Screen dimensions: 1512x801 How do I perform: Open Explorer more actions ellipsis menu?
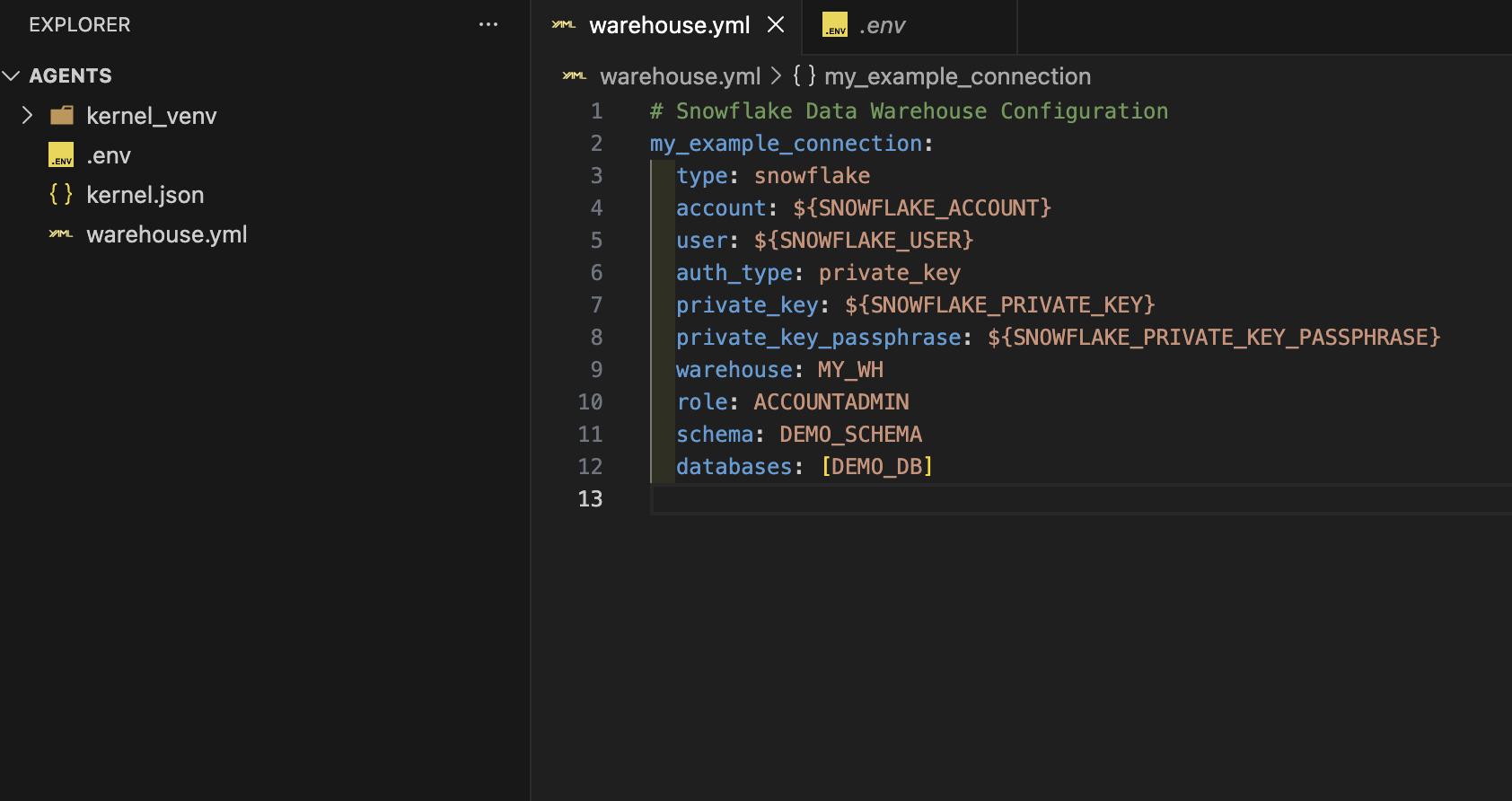click(x=488, y=25)
